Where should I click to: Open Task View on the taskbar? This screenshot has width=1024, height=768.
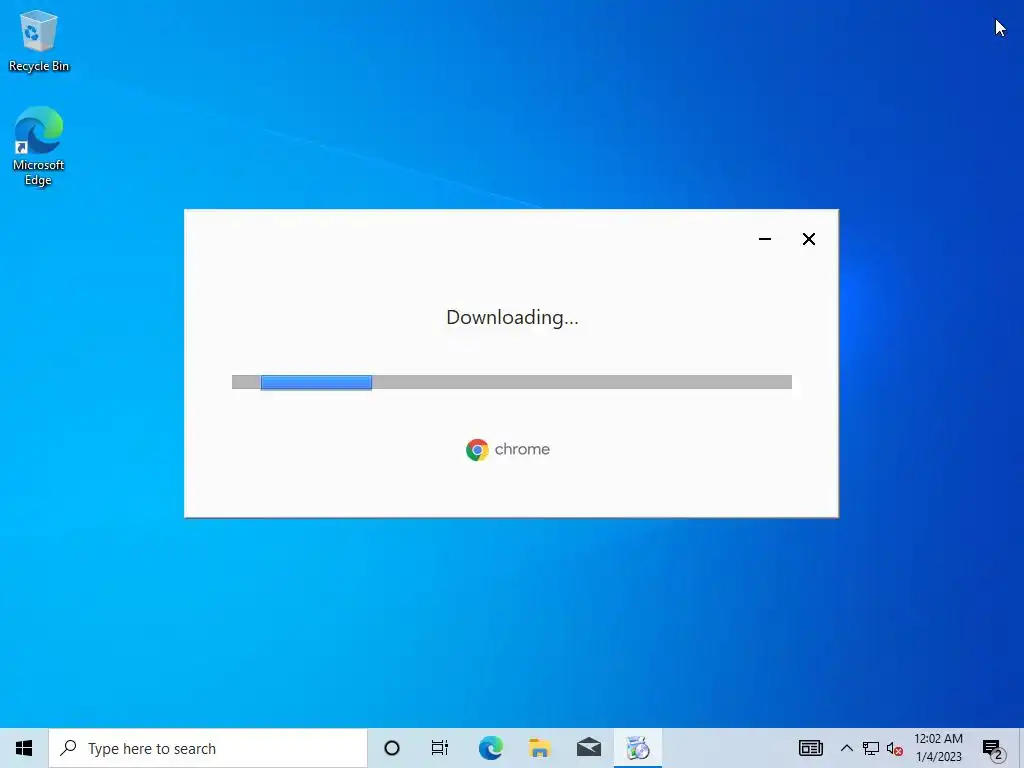pyautogui.click(x=440, y=748)
